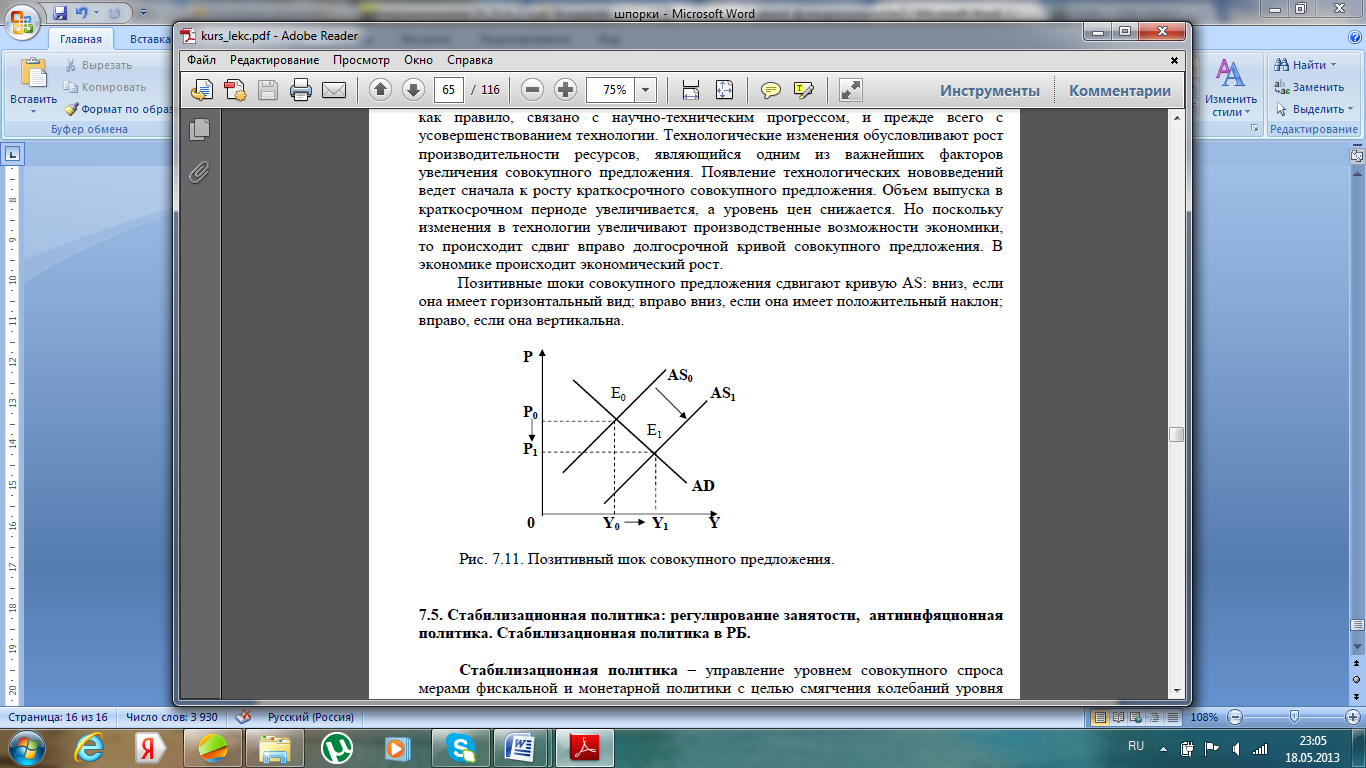Image resolution: width=1366 pixels, height=768 pixels.
Task: Click the Open file icon in Adobe Reader
Action: tap(202, 90)
